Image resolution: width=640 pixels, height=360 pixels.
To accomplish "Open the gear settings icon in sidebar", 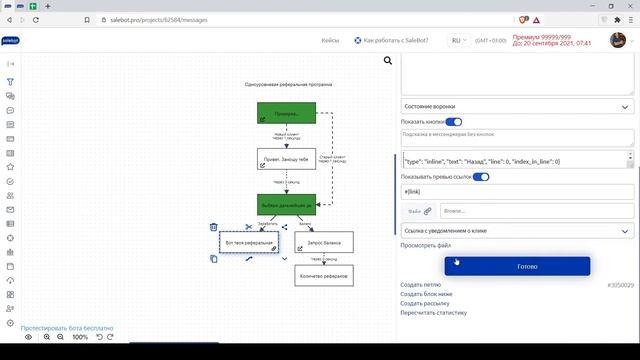I will coord(11,323).
